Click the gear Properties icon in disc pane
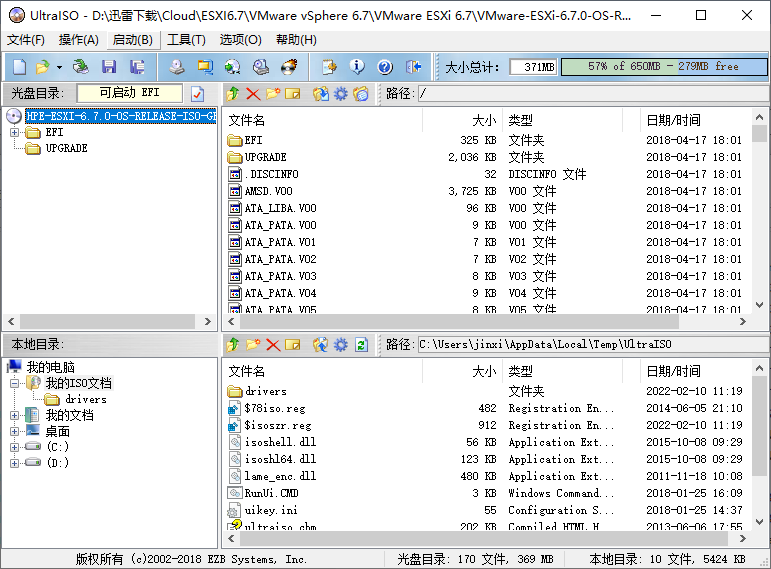 (340, 93)
